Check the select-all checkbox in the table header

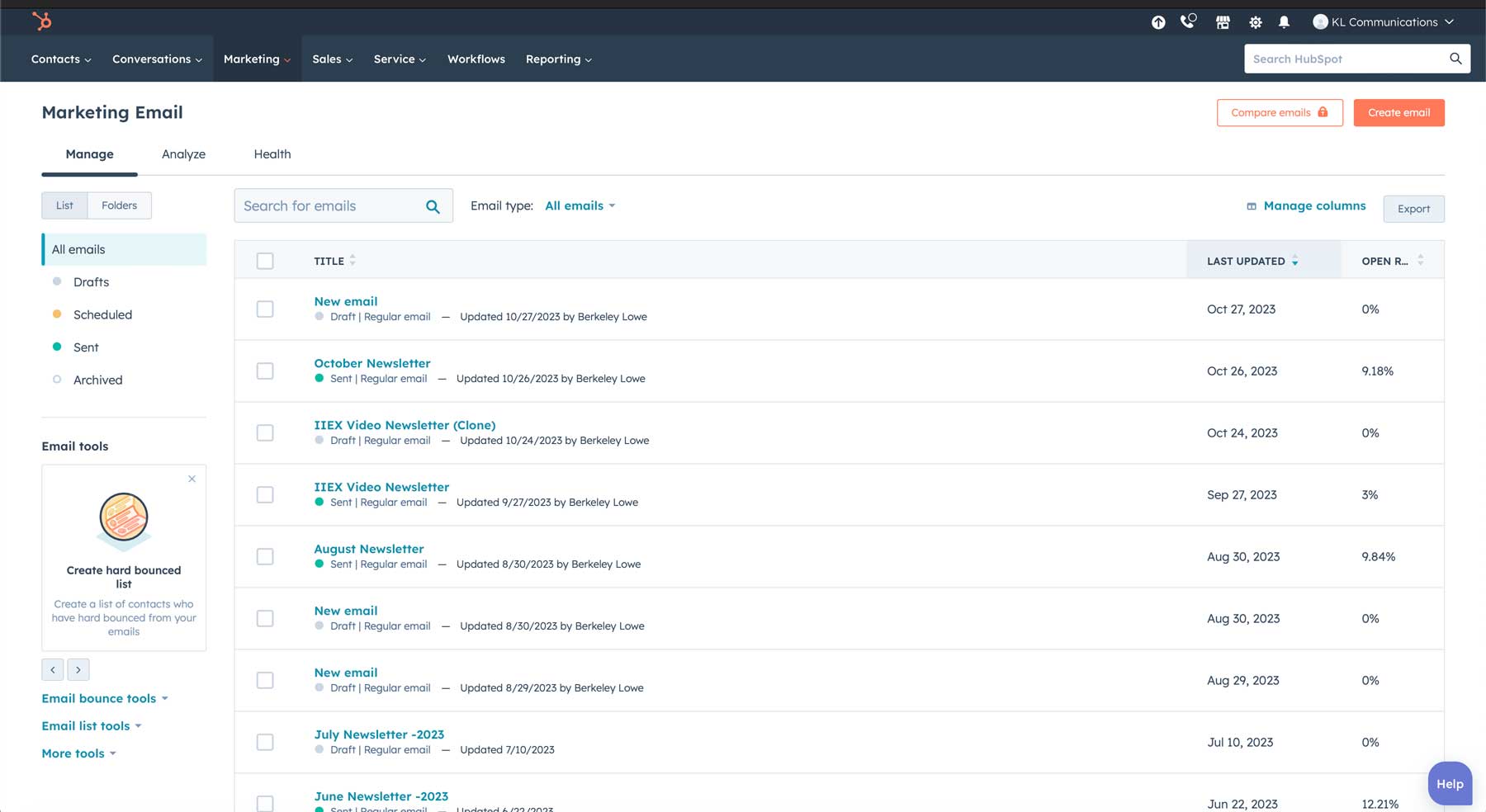tap(265, 261)
